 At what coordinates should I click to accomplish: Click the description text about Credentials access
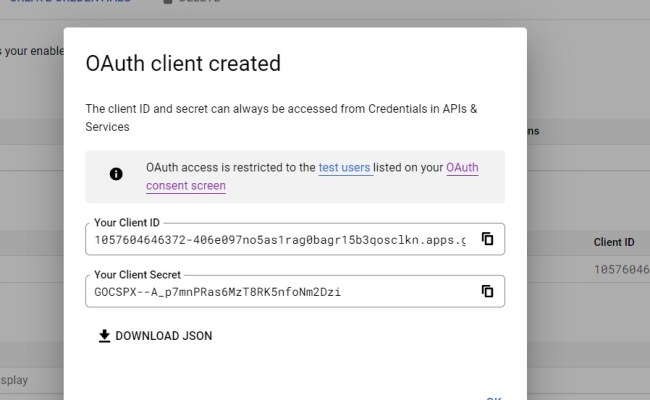(x=281, y=118)
